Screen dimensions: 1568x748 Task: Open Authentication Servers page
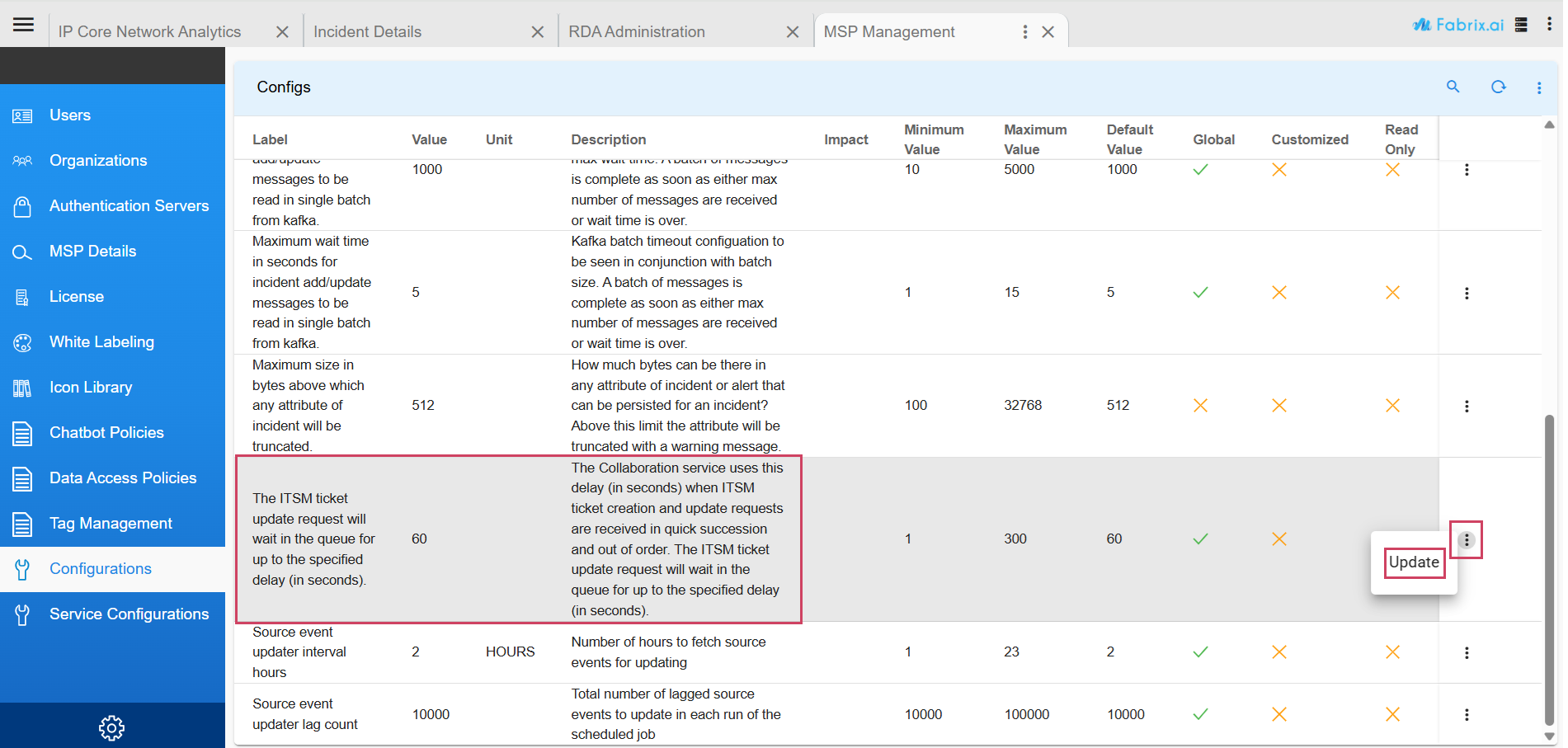(129, 206)
